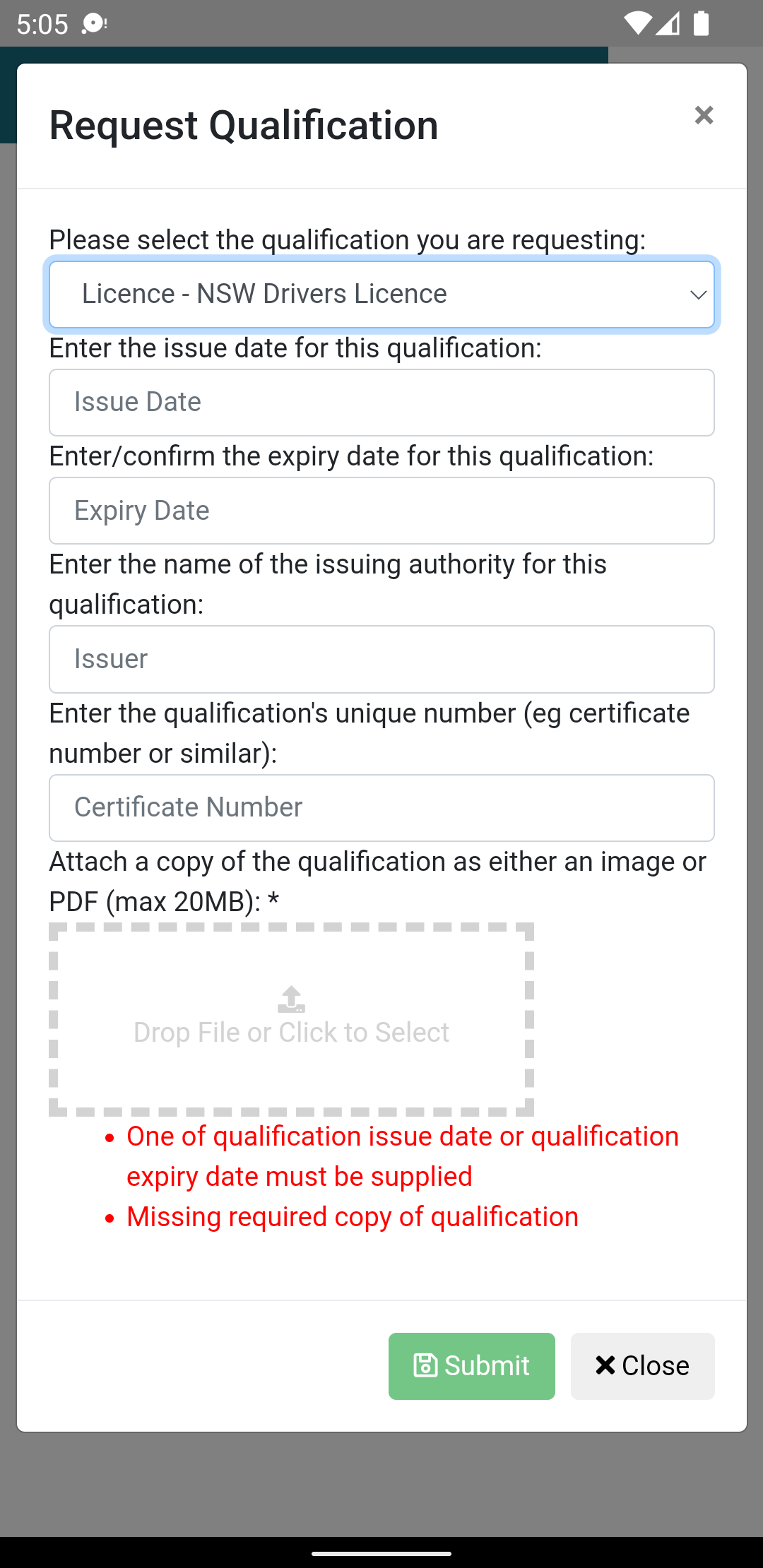
Task: Click the upload arrow icon in drop zone
Action: coord(291,999)
